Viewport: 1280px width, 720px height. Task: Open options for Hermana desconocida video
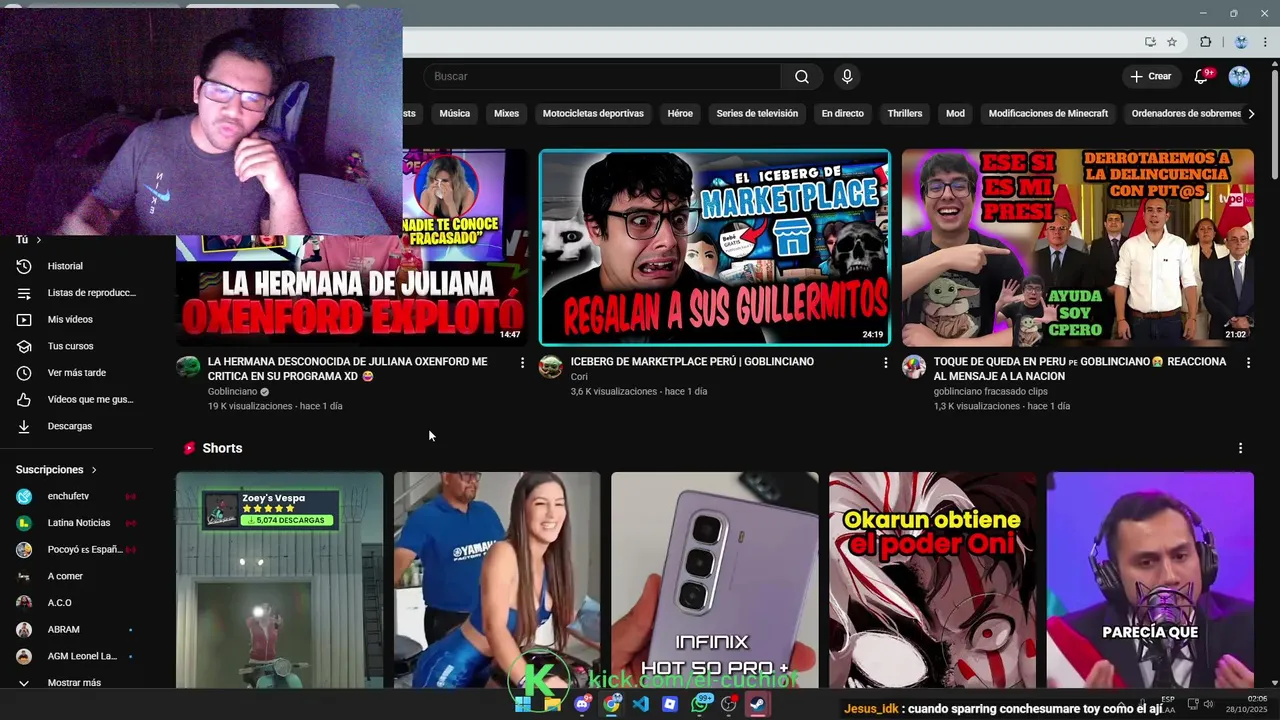tap(522, 363)
